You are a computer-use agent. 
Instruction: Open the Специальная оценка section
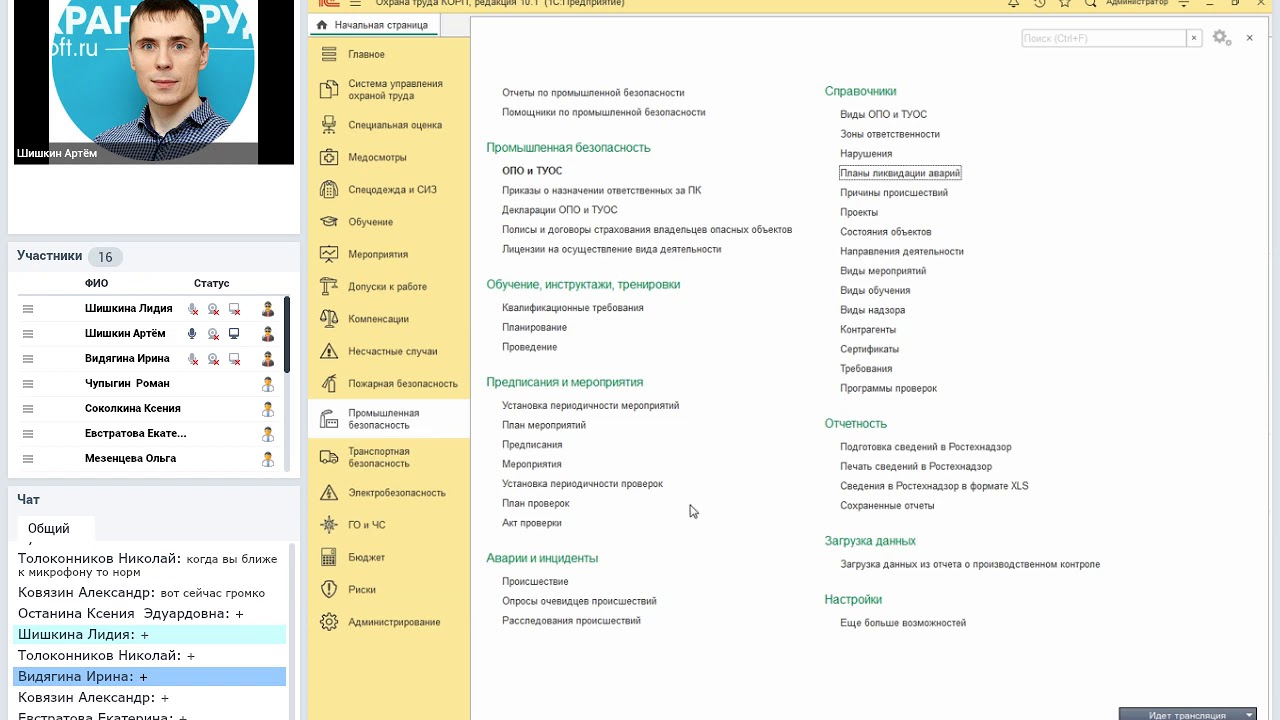(x=389, y=125)
